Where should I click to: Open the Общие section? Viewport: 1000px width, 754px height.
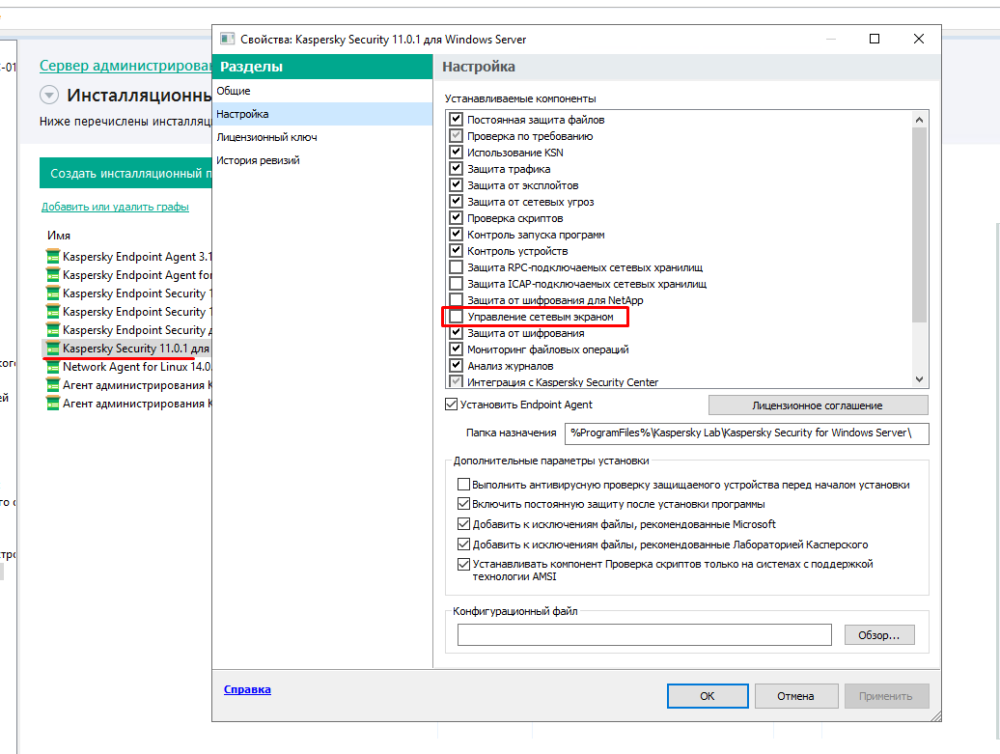[x=322, y=91]
